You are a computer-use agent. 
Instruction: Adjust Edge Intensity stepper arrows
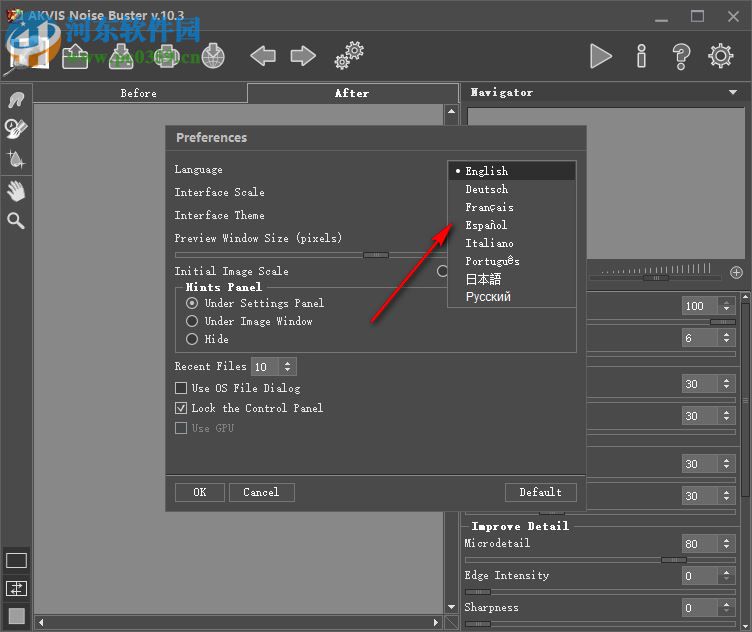tap(727, 575)
